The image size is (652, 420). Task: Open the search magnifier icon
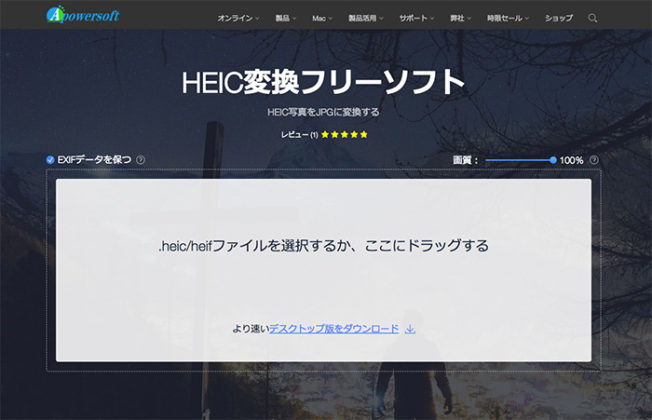tap(593, 18)
